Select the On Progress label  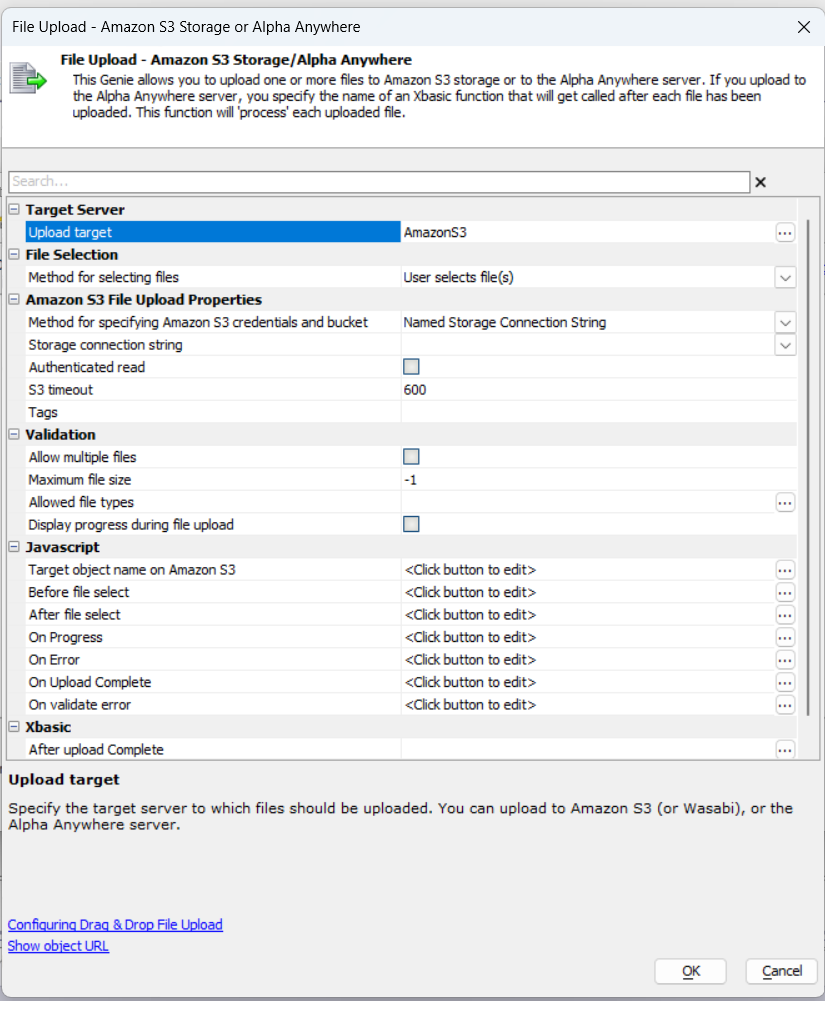point(65,637)
